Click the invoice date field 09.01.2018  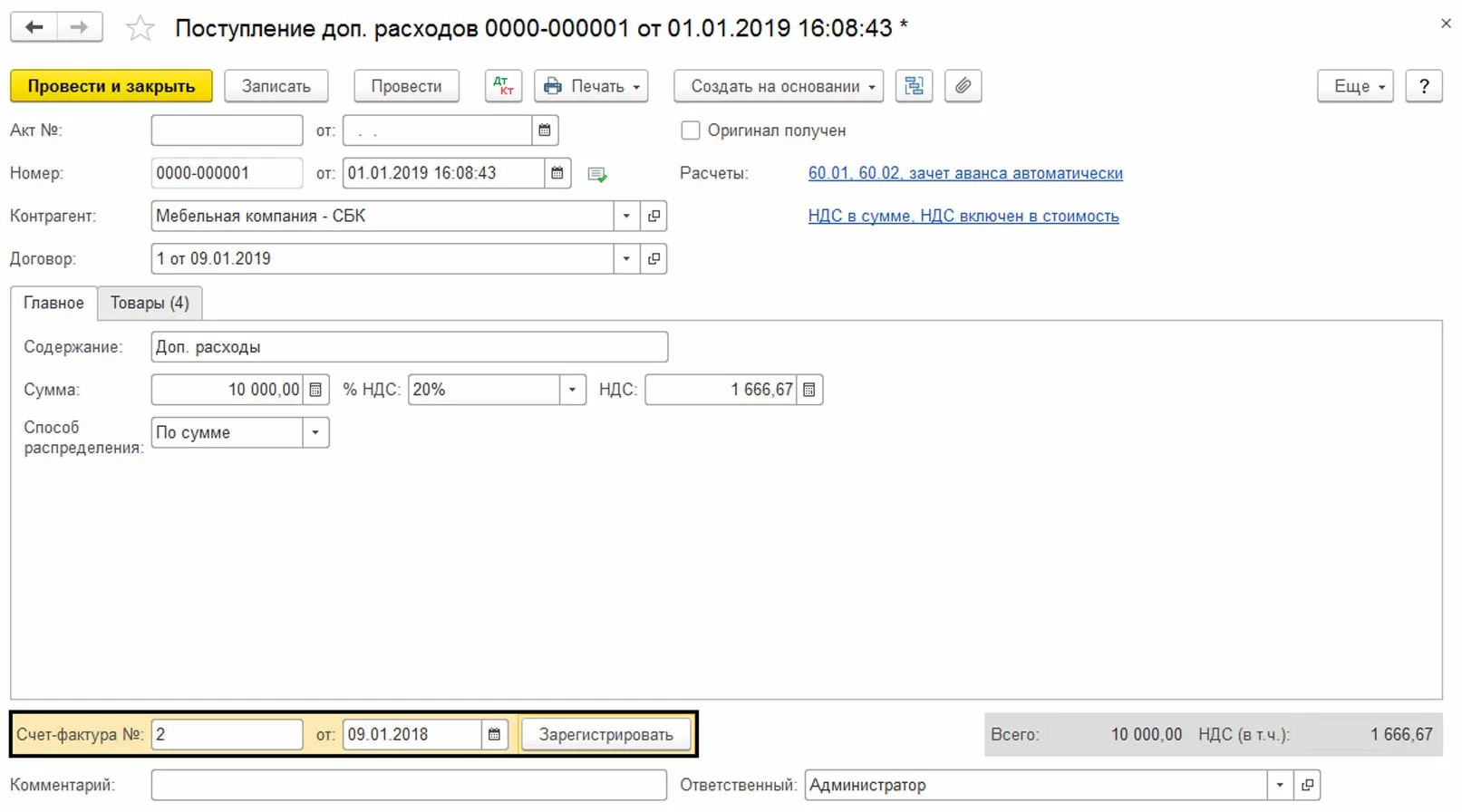click(x=411, y=734)
